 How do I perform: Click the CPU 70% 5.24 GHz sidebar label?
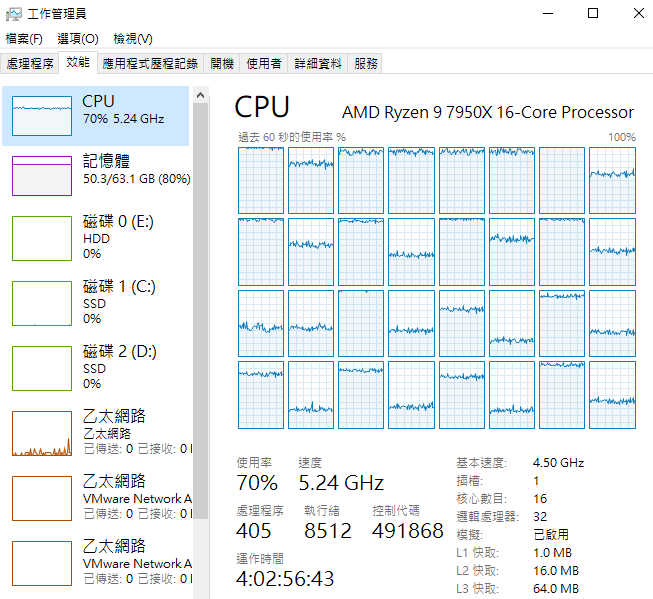click(x=123, y=110)
